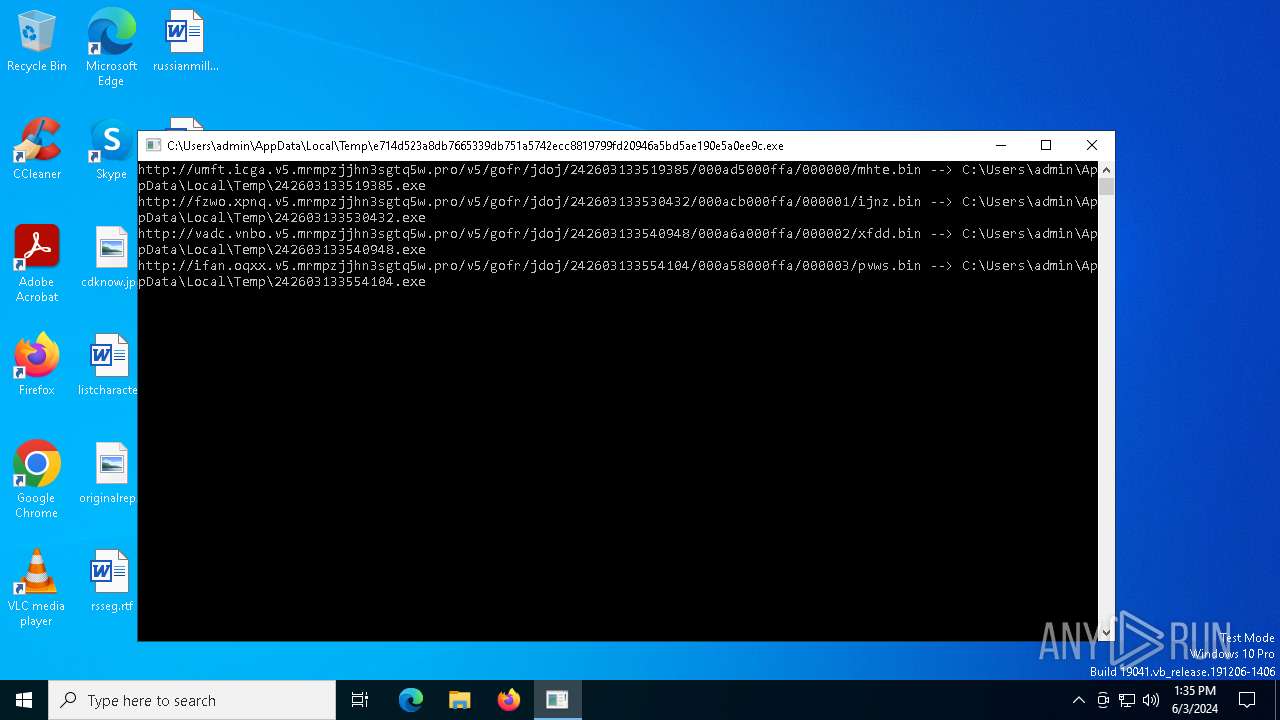Click the console vertical scrollbar thumb
Image resolution: width=1280 pixels, height=720 pixels.
click(1106, 186)
